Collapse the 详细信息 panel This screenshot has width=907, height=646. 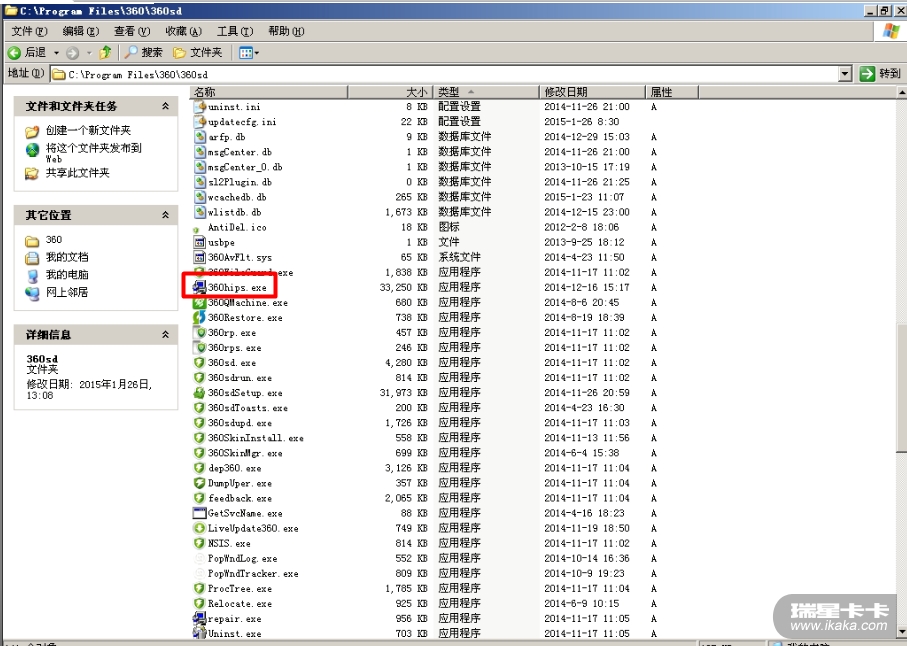coord(165,334)
